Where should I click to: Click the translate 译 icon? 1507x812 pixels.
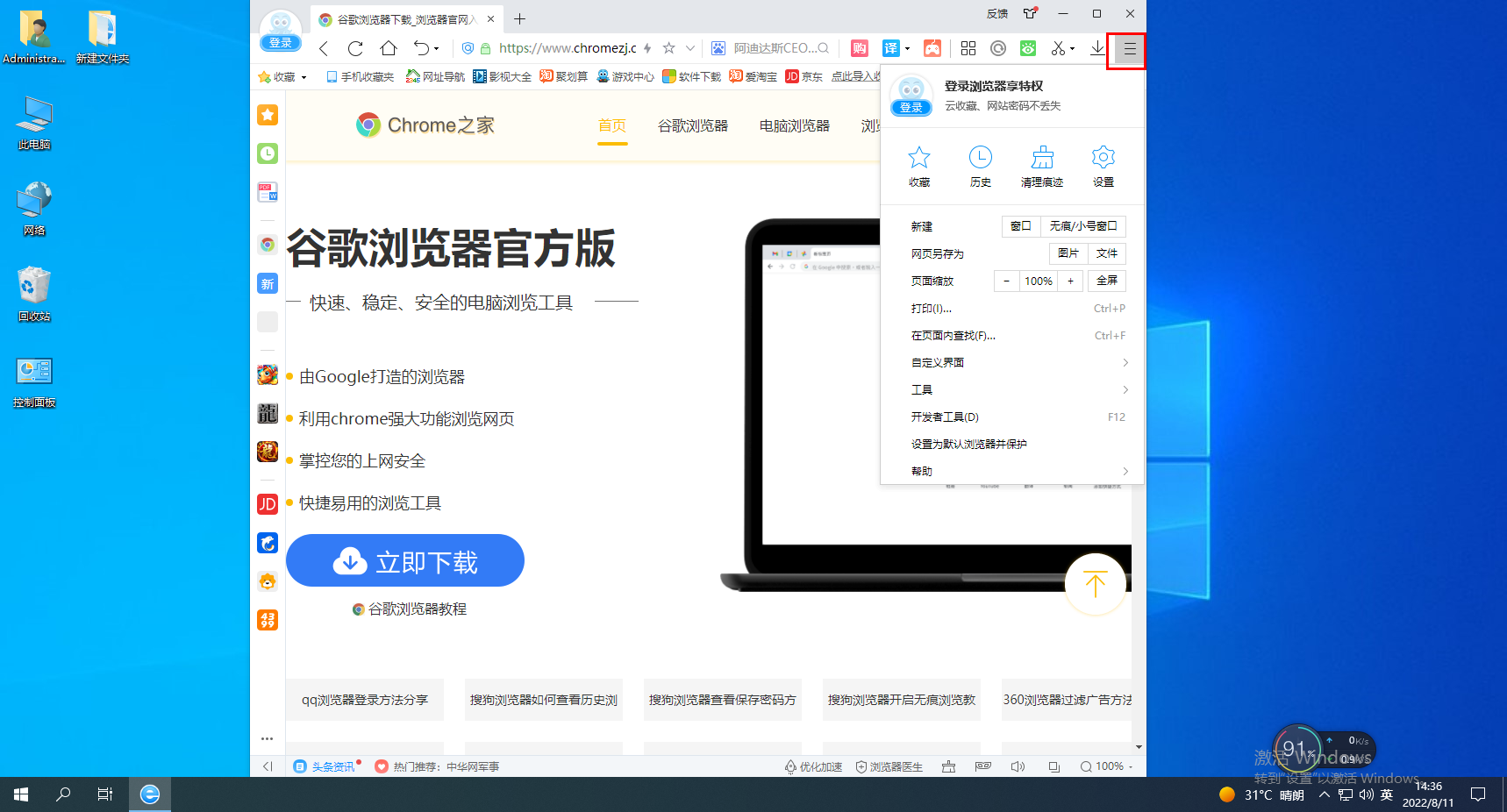coord(891,48)
